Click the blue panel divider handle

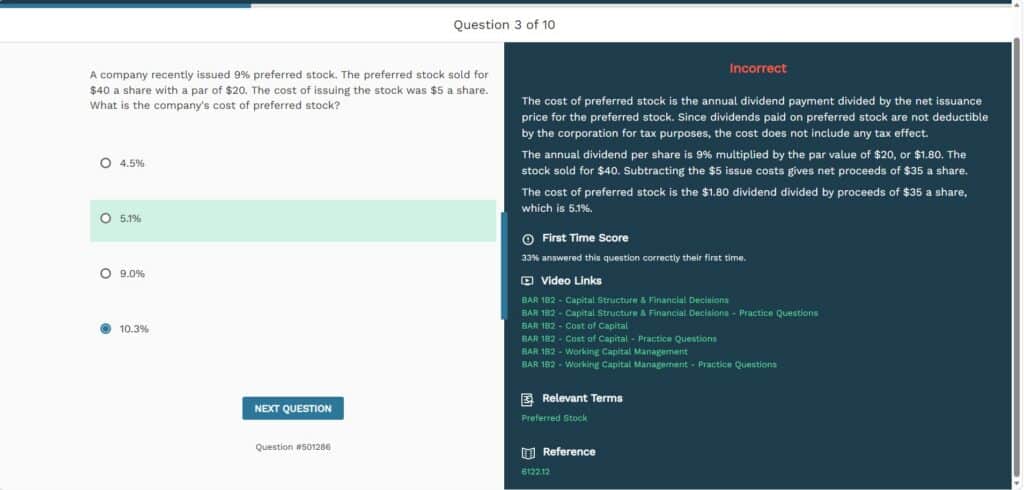tap(504, 265)
